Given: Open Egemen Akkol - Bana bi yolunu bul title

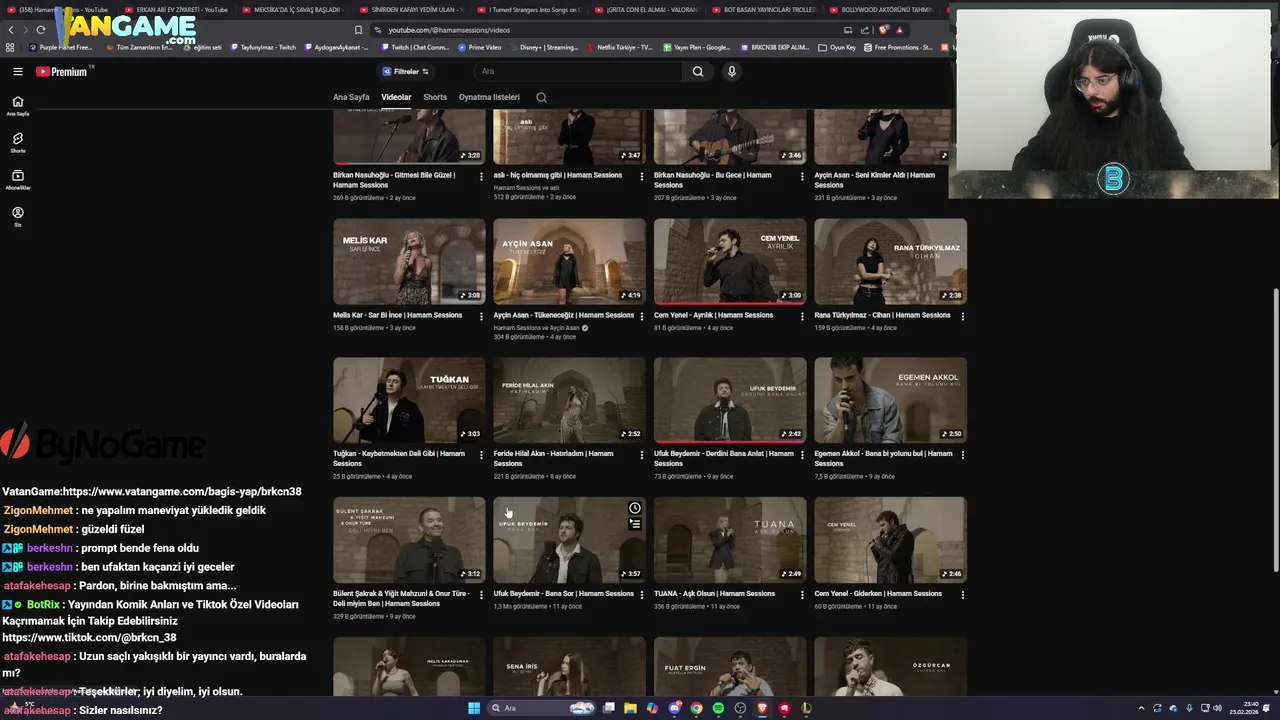Looking at the screenshot, I should pyautogui.click(x=883, y=458).
